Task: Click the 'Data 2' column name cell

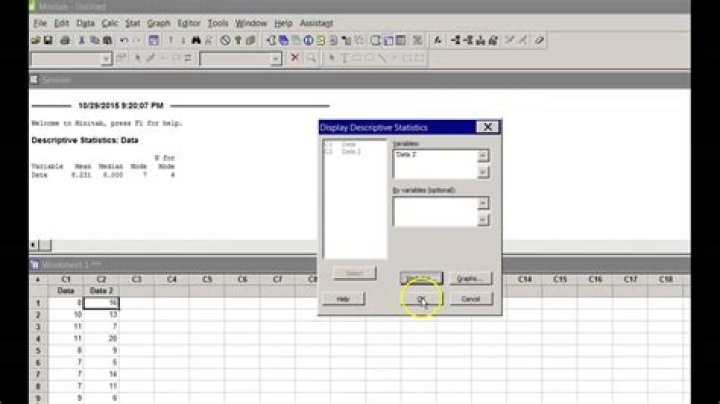Action: (101, 291)
